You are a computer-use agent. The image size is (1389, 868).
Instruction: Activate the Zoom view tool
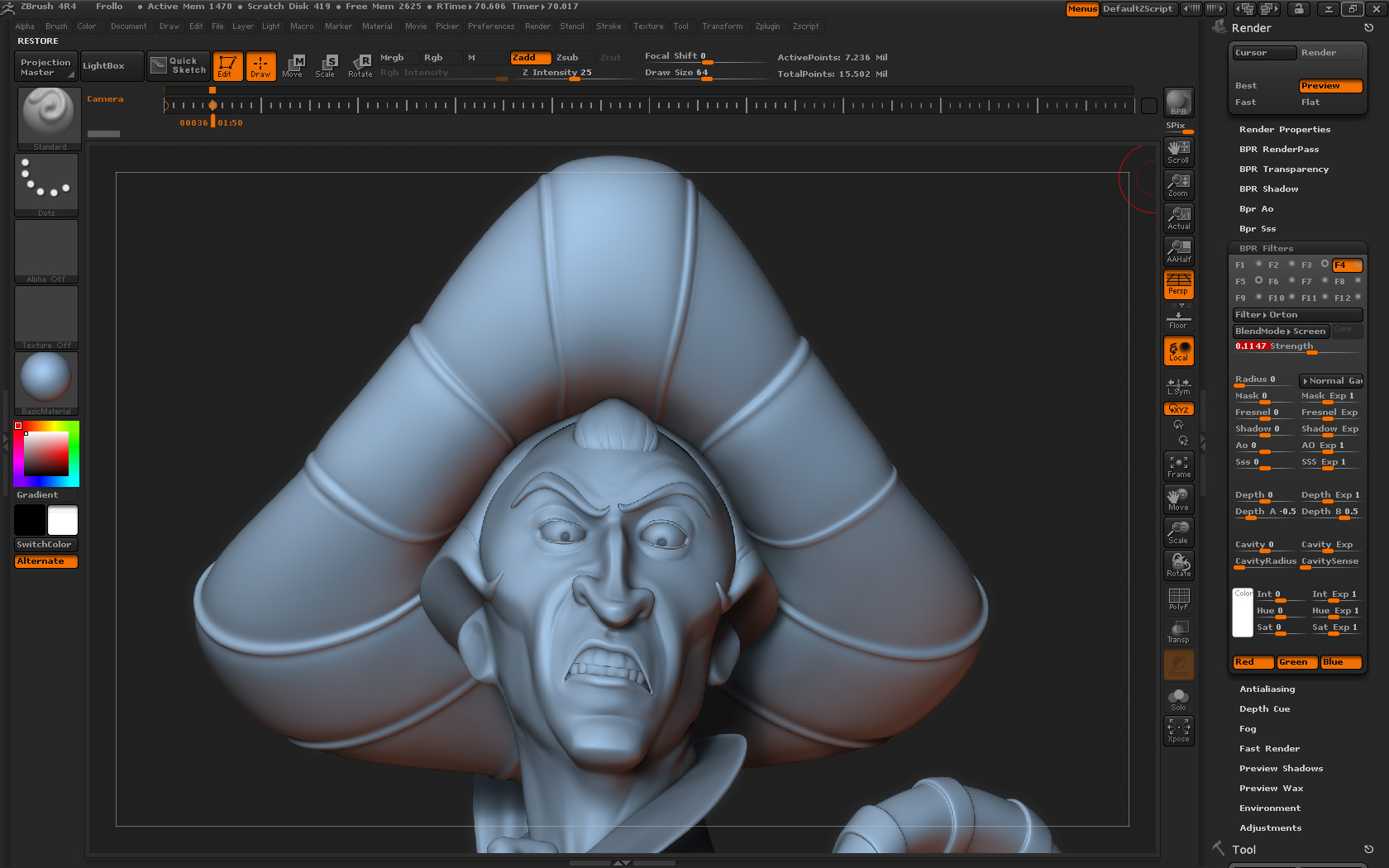tap(1178, 184)
